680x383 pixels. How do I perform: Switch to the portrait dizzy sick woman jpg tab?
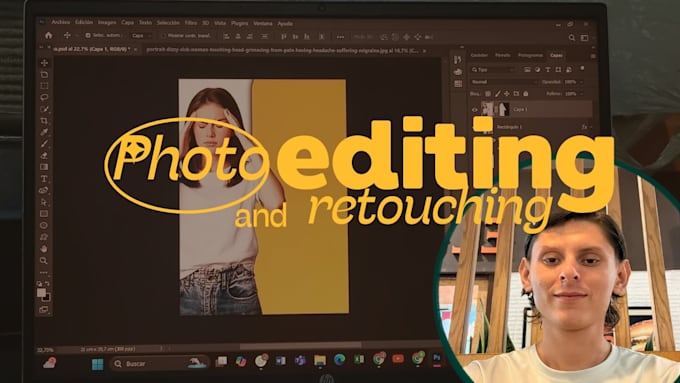282,50
